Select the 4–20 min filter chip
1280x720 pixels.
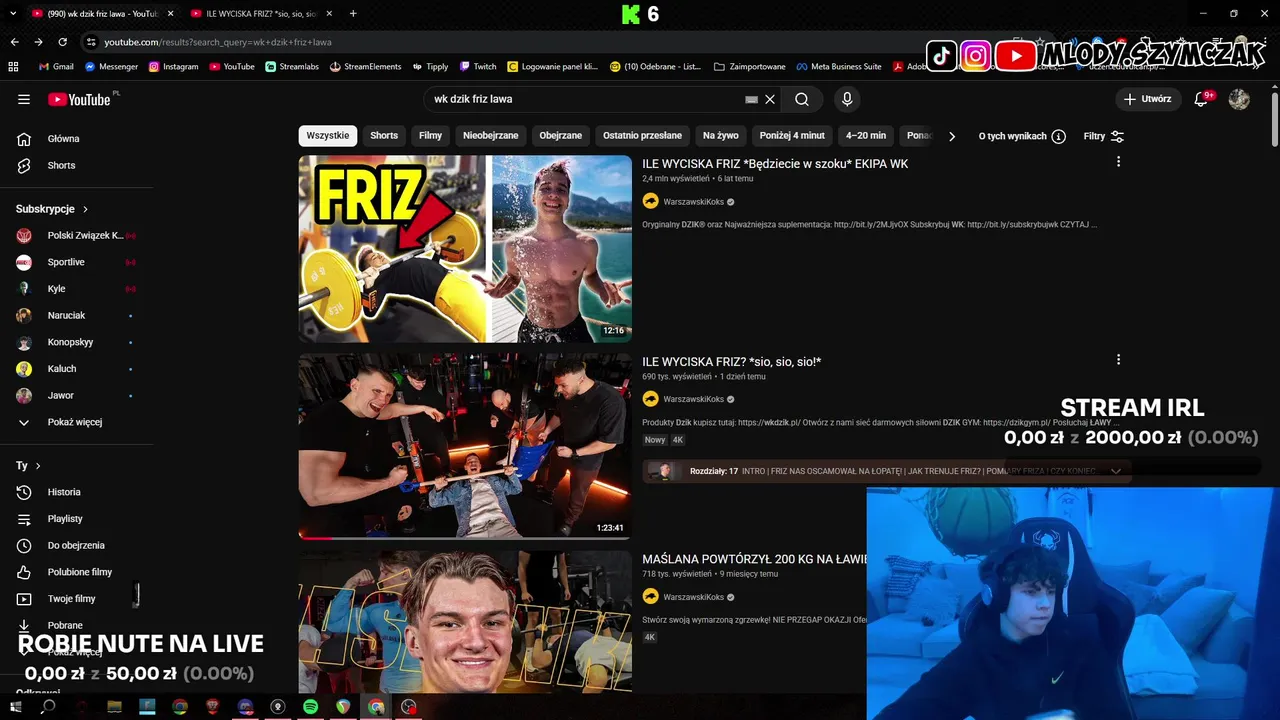pos(866,136)
